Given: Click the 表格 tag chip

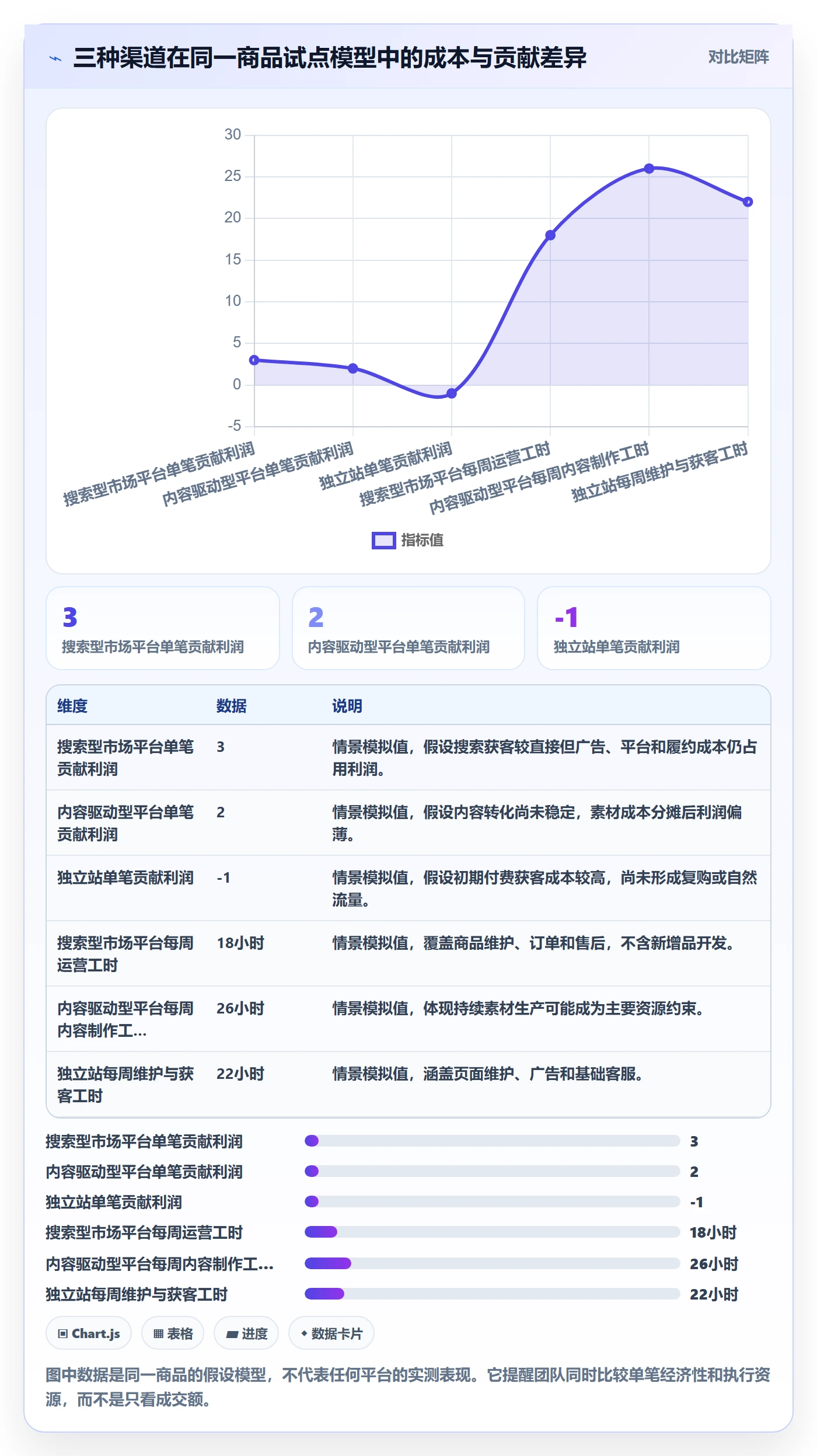Looking at the screenshot, I should click(173, 1333).
